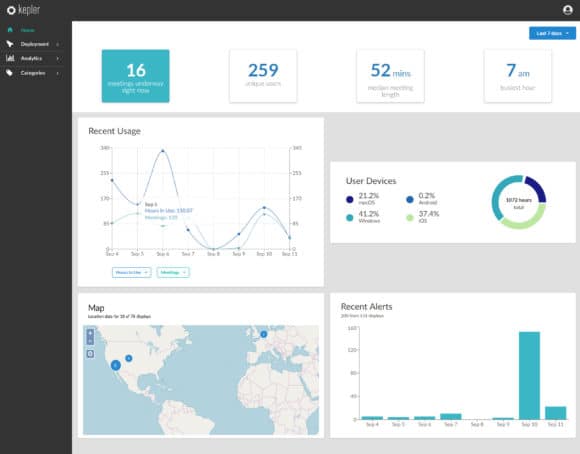Image resolution: width=580 pixels, height=454 pixels.
Task: Click the Sep 4 hours-in-use data point
Action: 112,180
